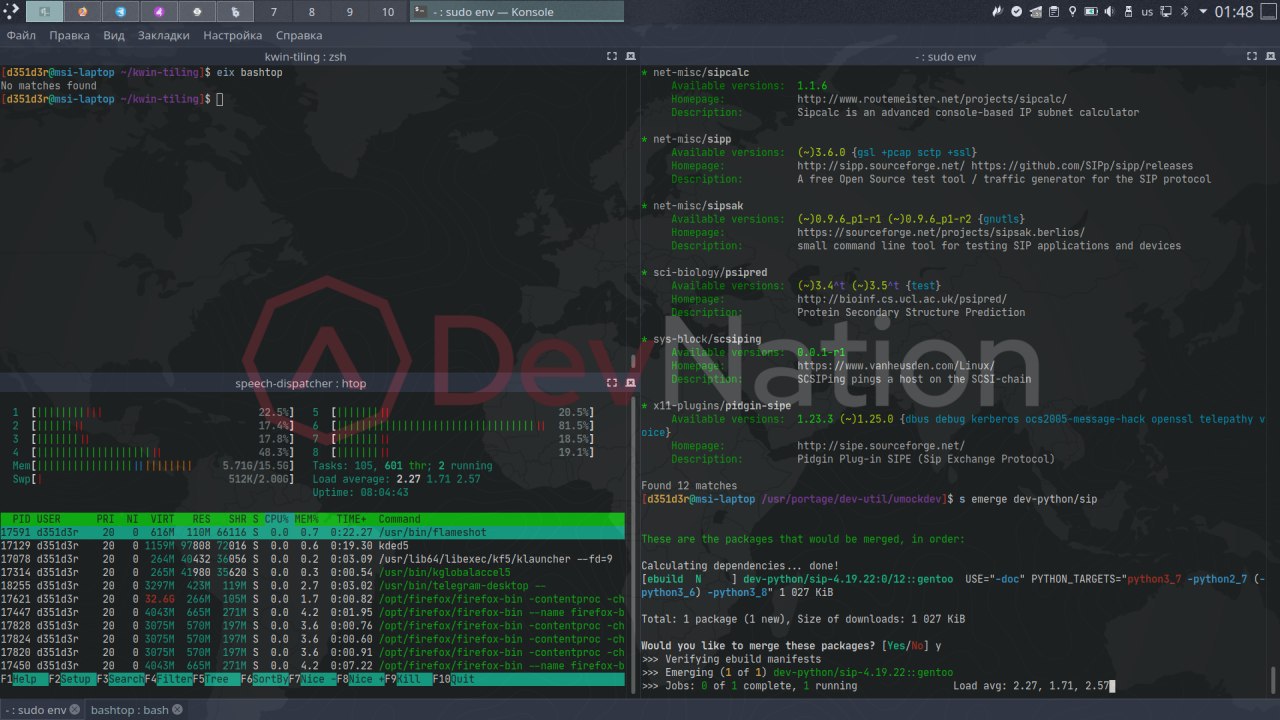This screenshot has height=720, width=1280.
Task: Click the Bluetooth tray icon
Action: pos(1184,11)
